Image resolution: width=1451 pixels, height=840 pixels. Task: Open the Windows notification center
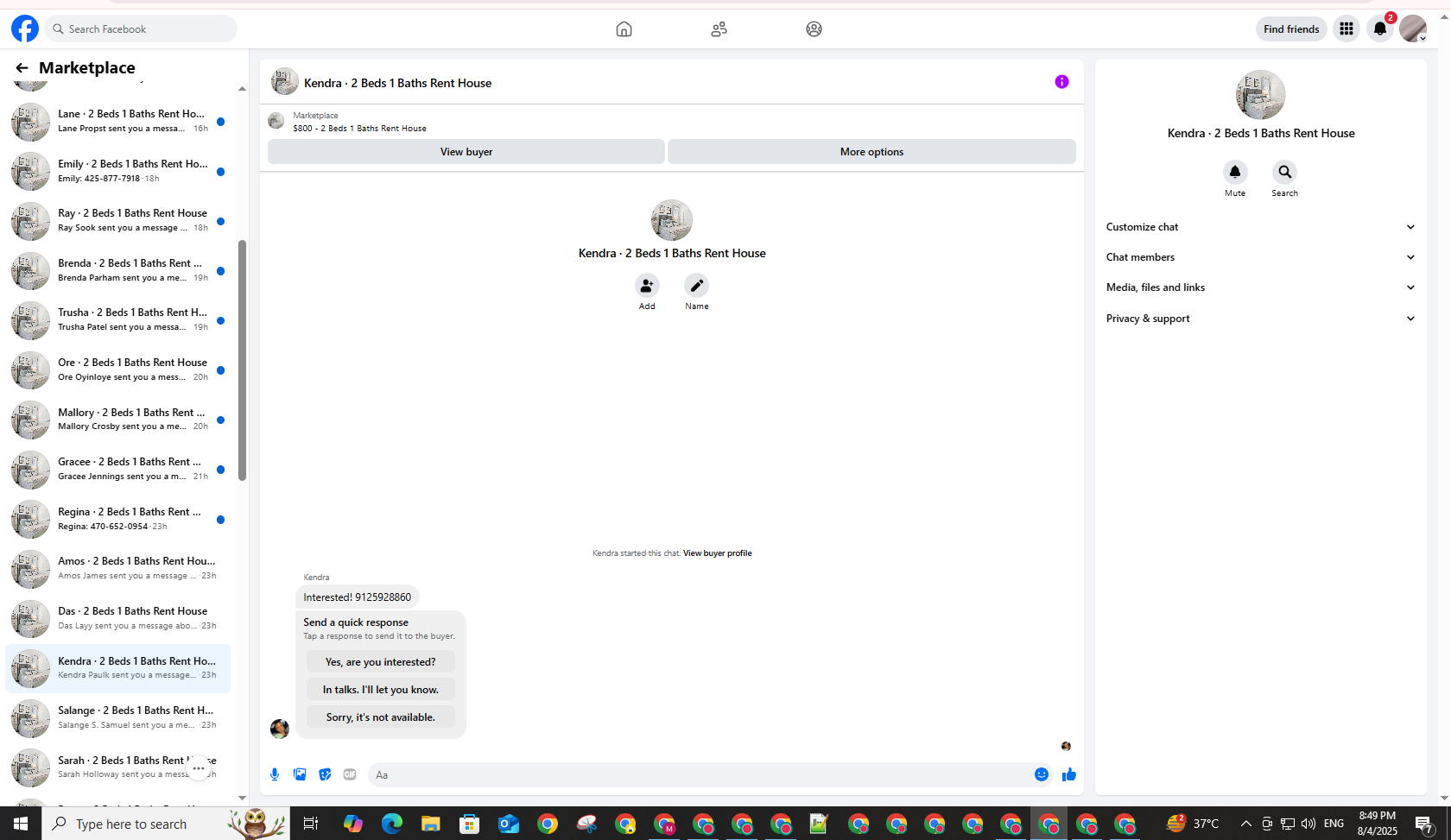tap(1425, 824)
